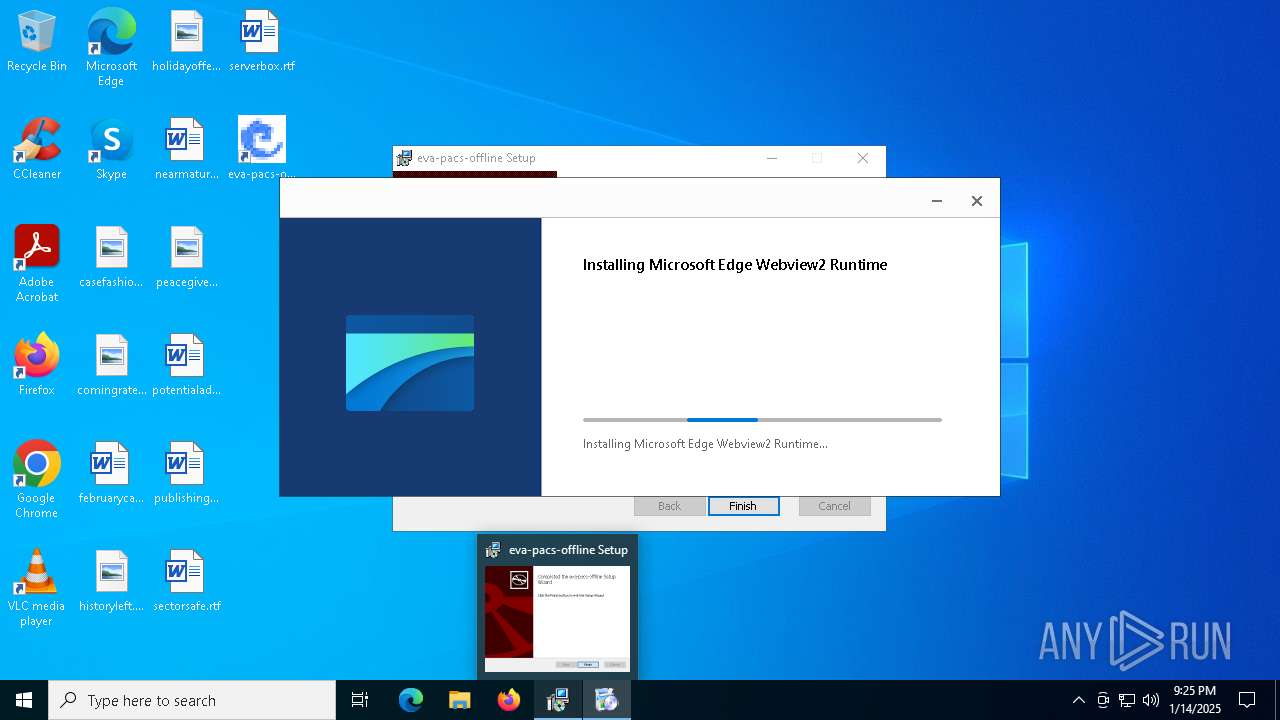Open the VLC media player shortcut

point(37,588)
